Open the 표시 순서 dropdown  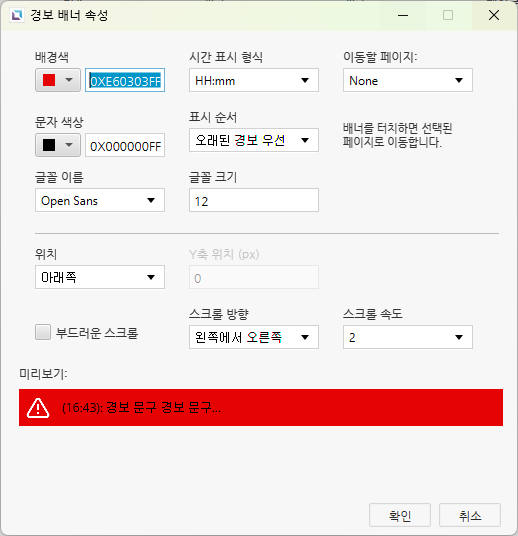[x=254, y=140]
